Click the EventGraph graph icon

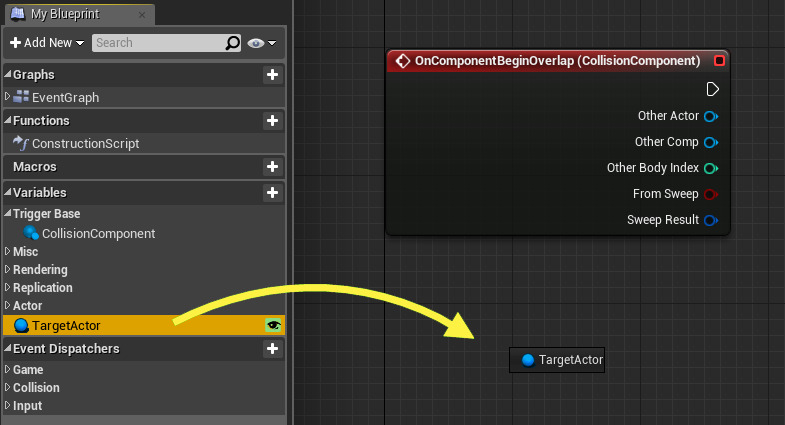pos(21,97)
